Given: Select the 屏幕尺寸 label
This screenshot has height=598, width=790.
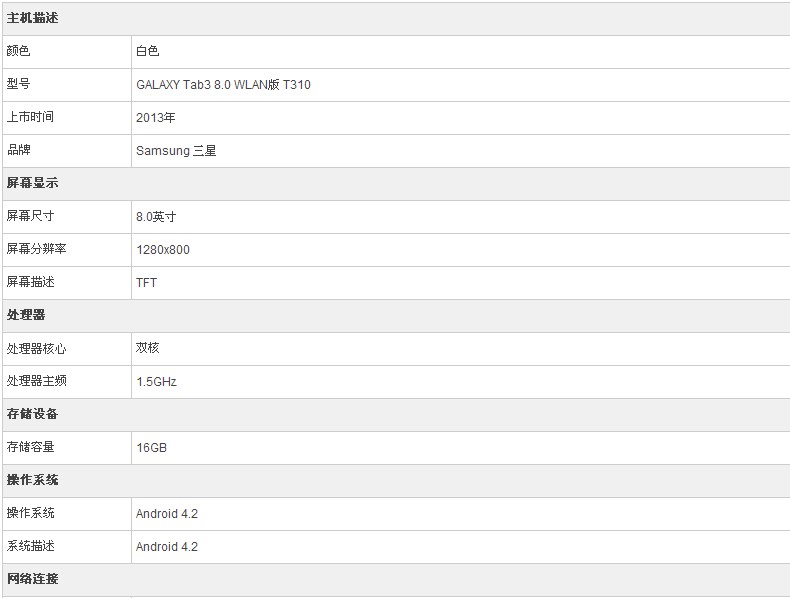Looking at the screenshot, I should [30, 216].
